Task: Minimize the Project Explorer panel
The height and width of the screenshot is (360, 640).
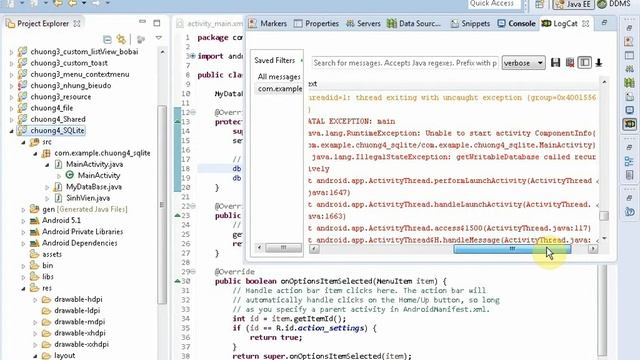Action: tap(142, 22)
